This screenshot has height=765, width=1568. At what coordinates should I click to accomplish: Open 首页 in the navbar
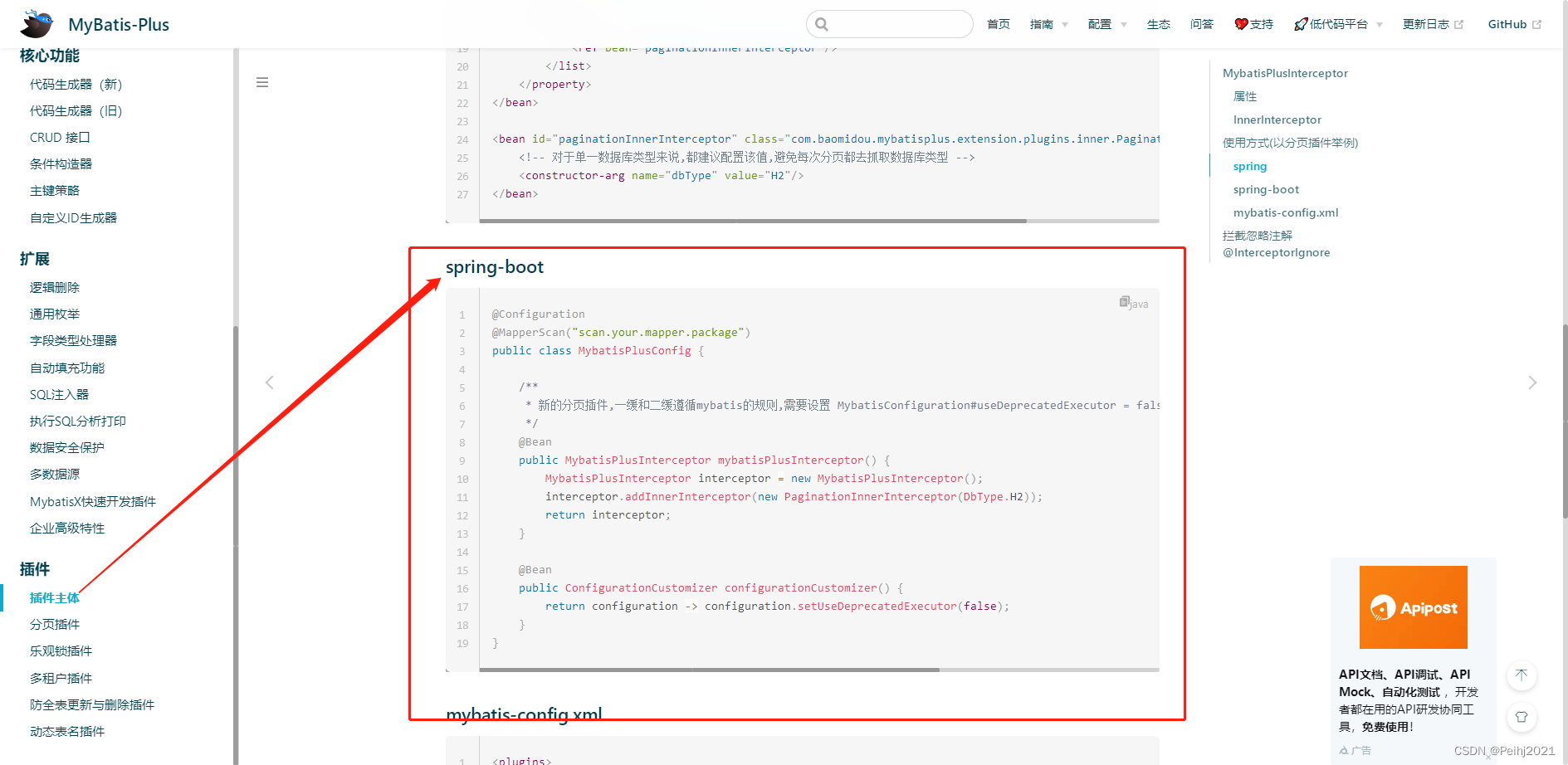[999, 24]
